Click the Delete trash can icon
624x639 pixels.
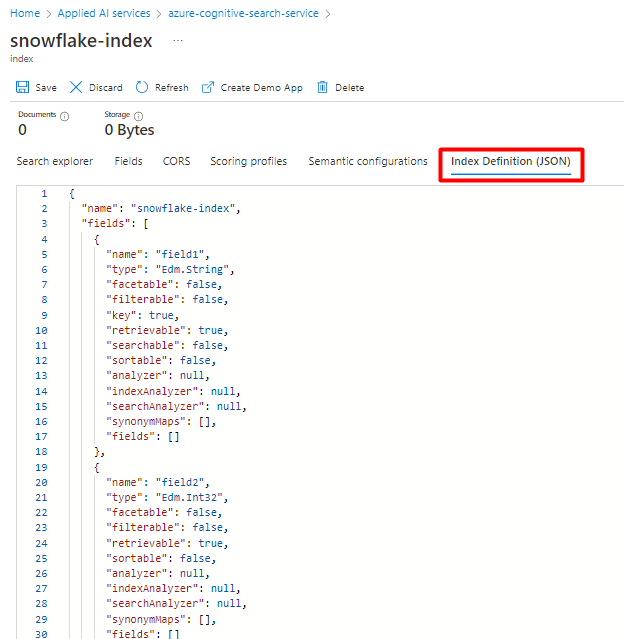[x=322, y=87]
